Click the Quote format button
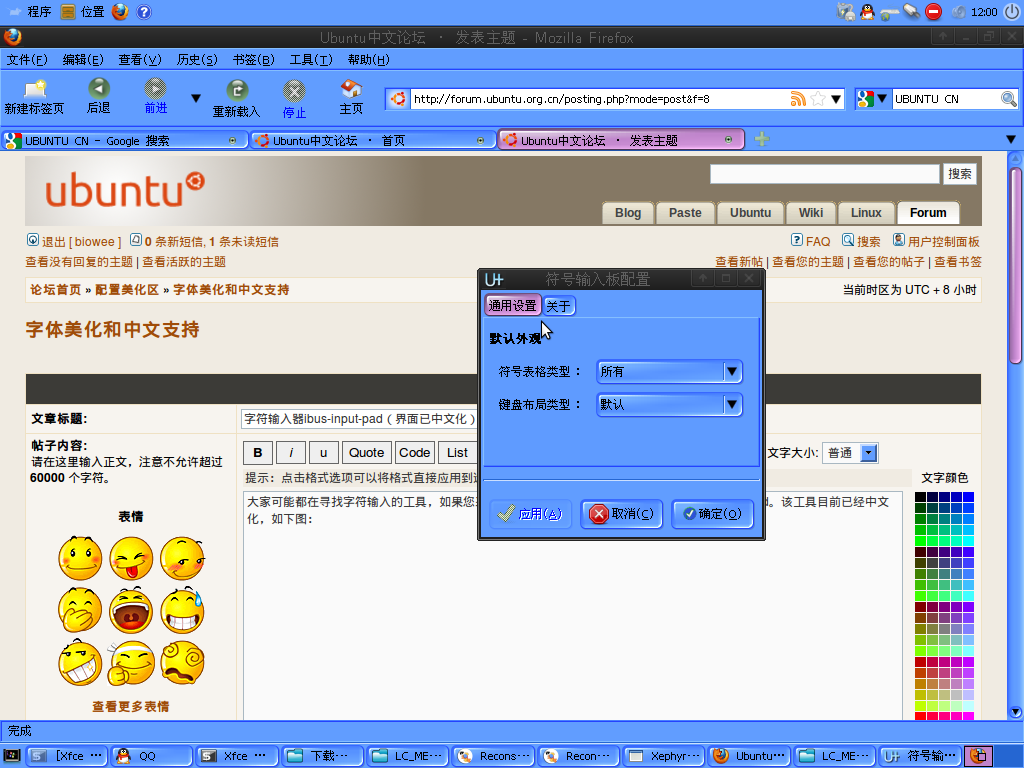This screenshot has height=768, width=1024. tap(366, 453)
